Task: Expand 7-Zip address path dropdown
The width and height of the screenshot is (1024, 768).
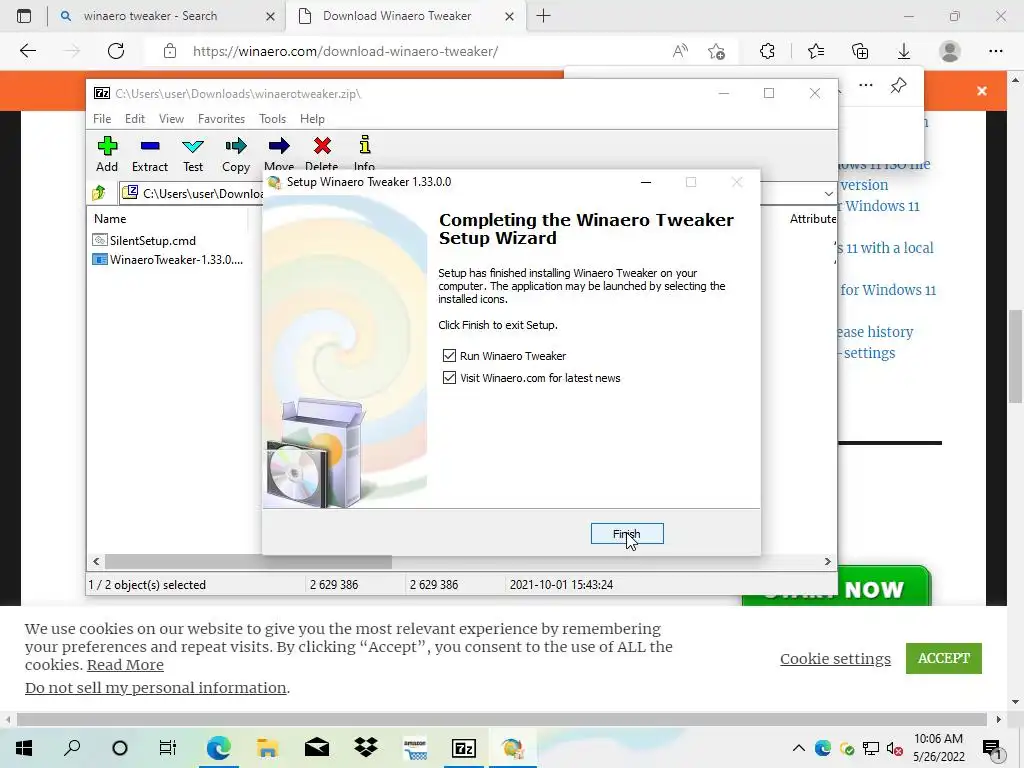Action: pyautogui.click(x=828, y=193)
